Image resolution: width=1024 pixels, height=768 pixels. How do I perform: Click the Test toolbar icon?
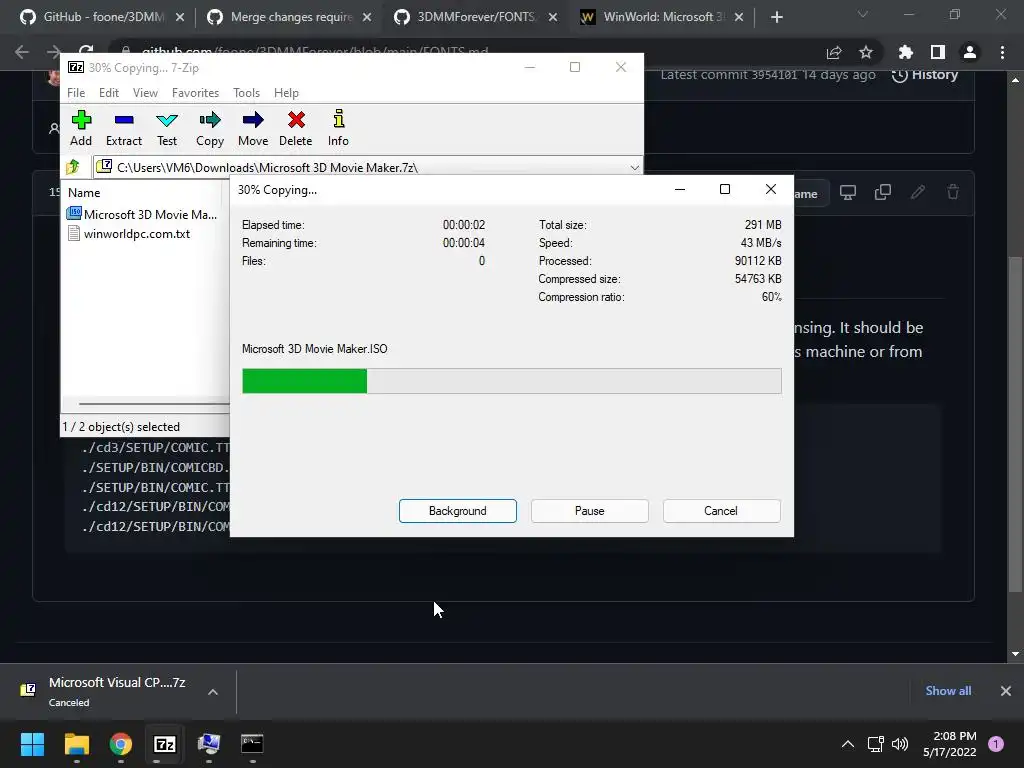tap(167, 128)
